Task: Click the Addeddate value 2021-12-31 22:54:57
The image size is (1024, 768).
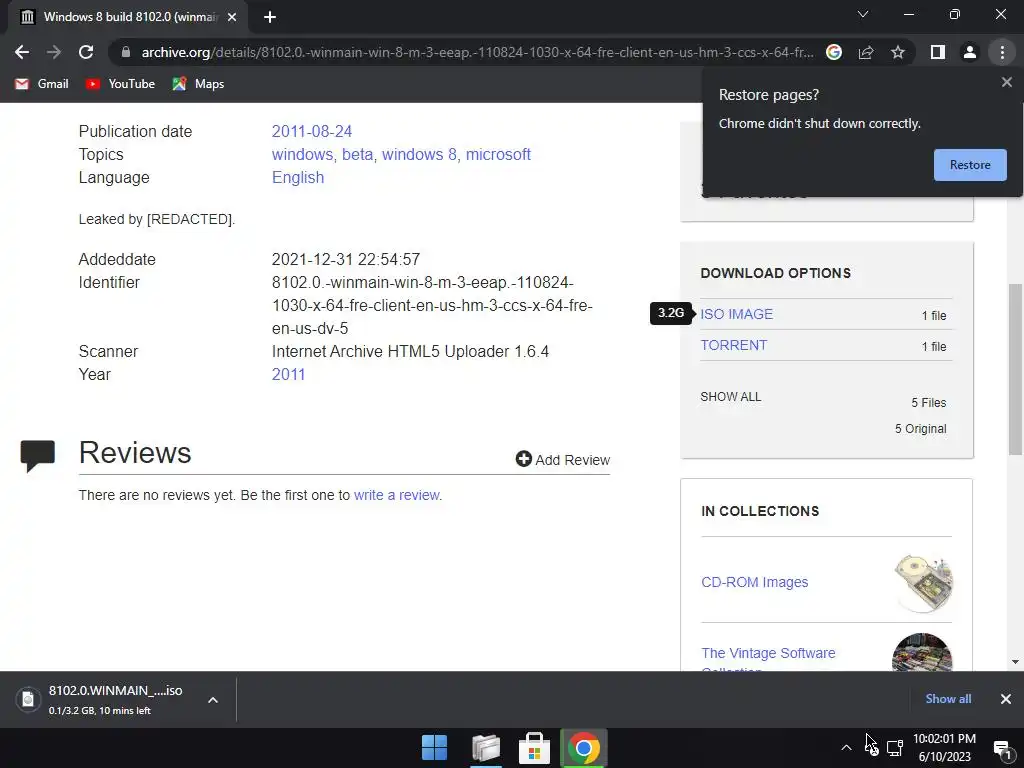Action: [x=345, y=259]
